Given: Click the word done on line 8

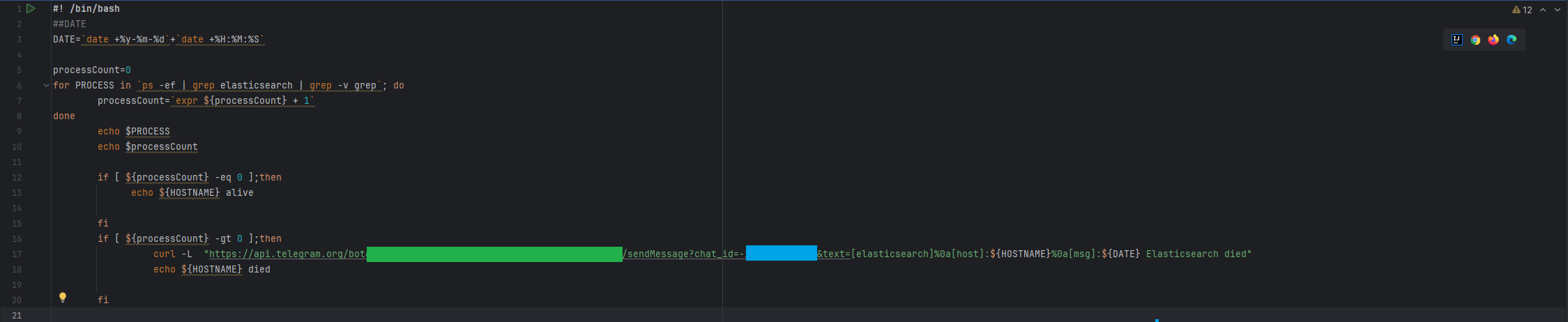Looking at the screenshot, I should click(x=63, y=116).
